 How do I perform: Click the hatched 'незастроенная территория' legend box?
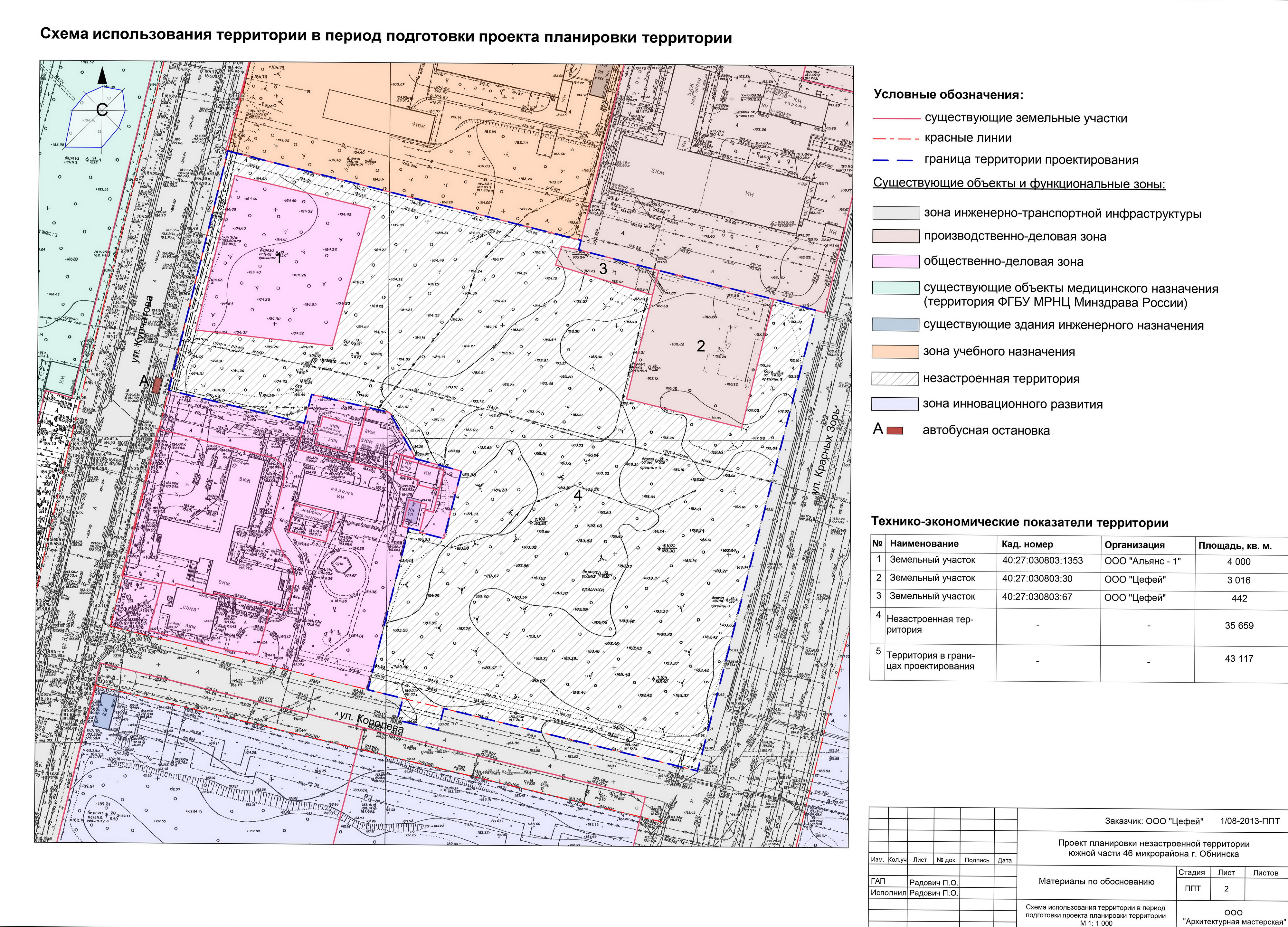(895, 379)
